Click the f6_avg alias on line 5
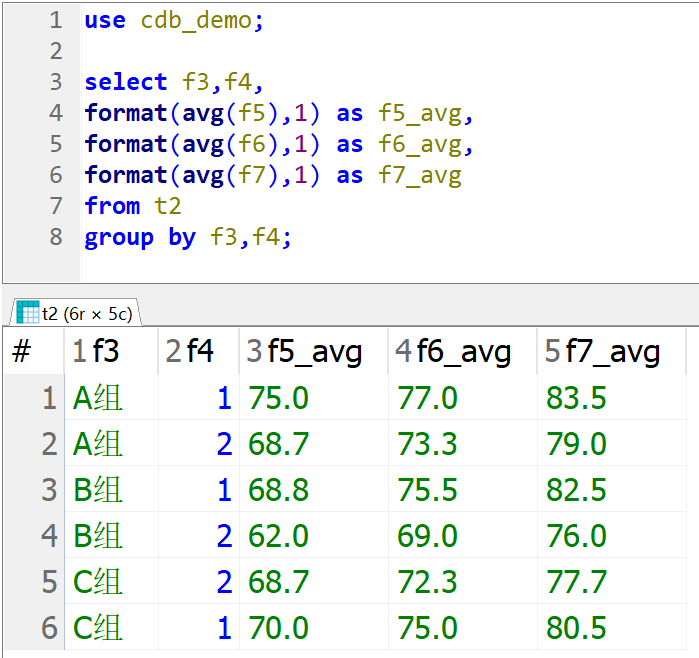Viewport: 699px width, 658px height. pyautogui.click(x=418, y=144)
